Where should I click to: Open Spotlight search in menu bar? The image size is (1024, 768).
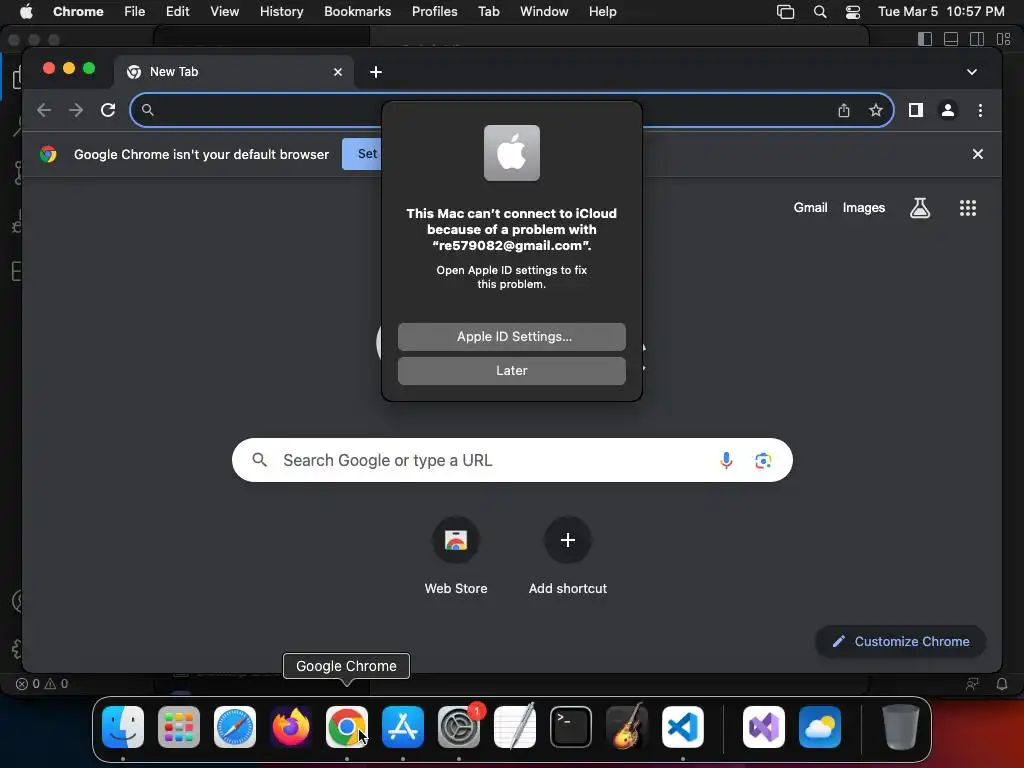[x=820, y=12]
